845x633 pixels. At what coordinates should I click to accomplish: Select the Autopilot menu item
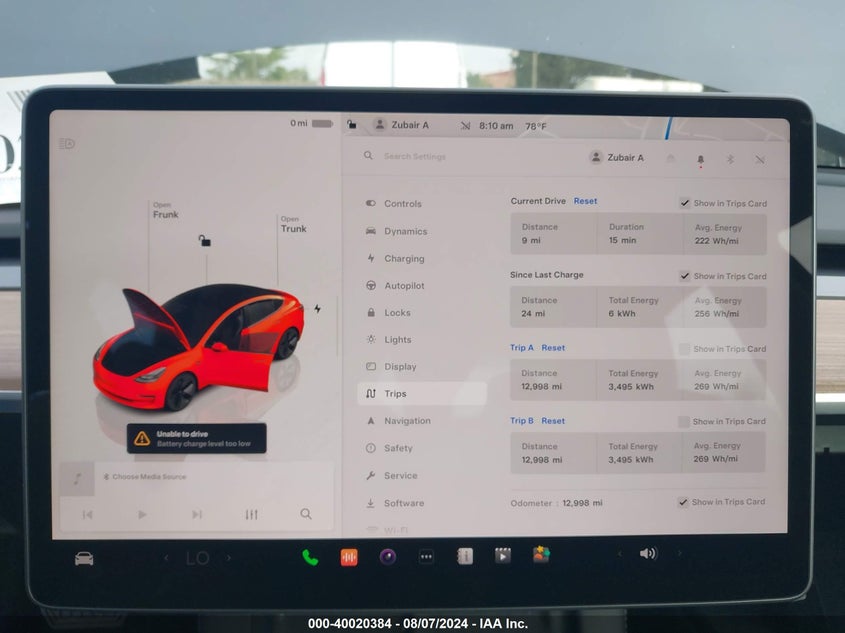pyautogui.click(x=404, y=285)
